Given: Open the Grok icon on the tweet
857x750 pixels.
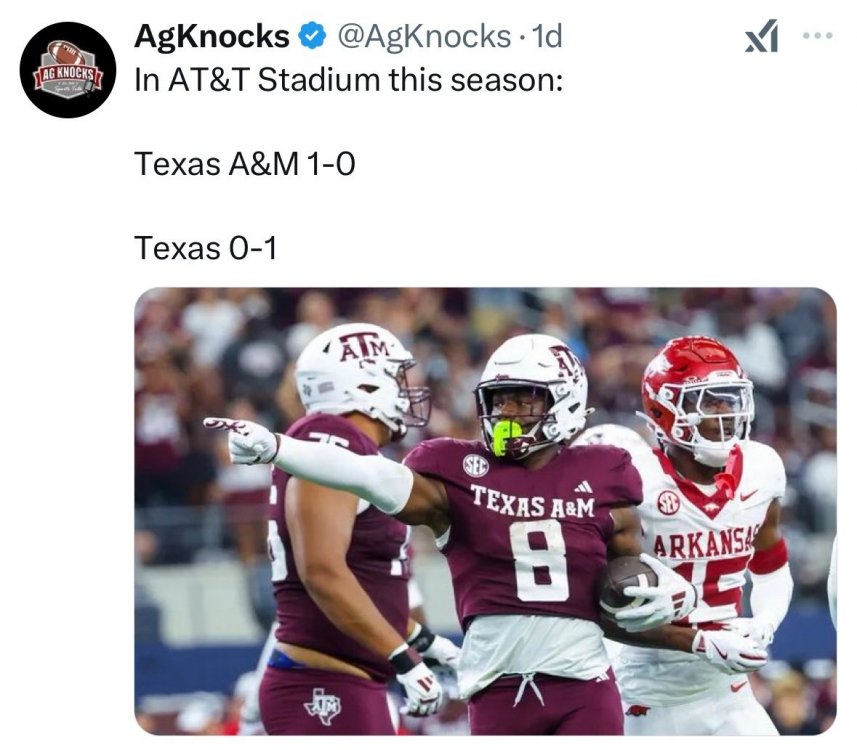Looking at the screenshot, I should click(762, 39).
